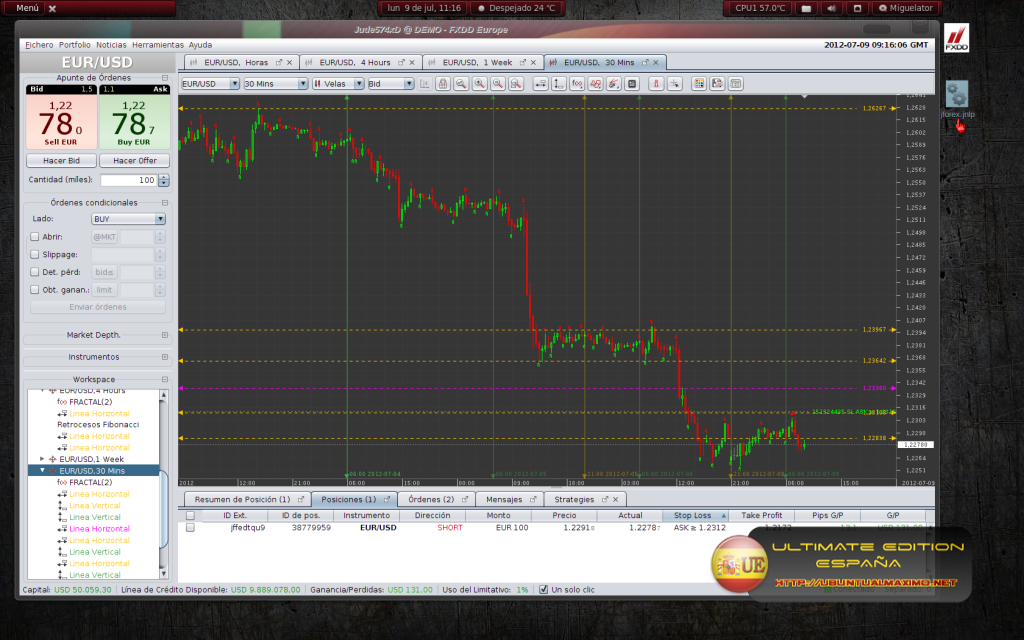Click the Hacer Bid button
1024x640 pixels.
point(61,161)
